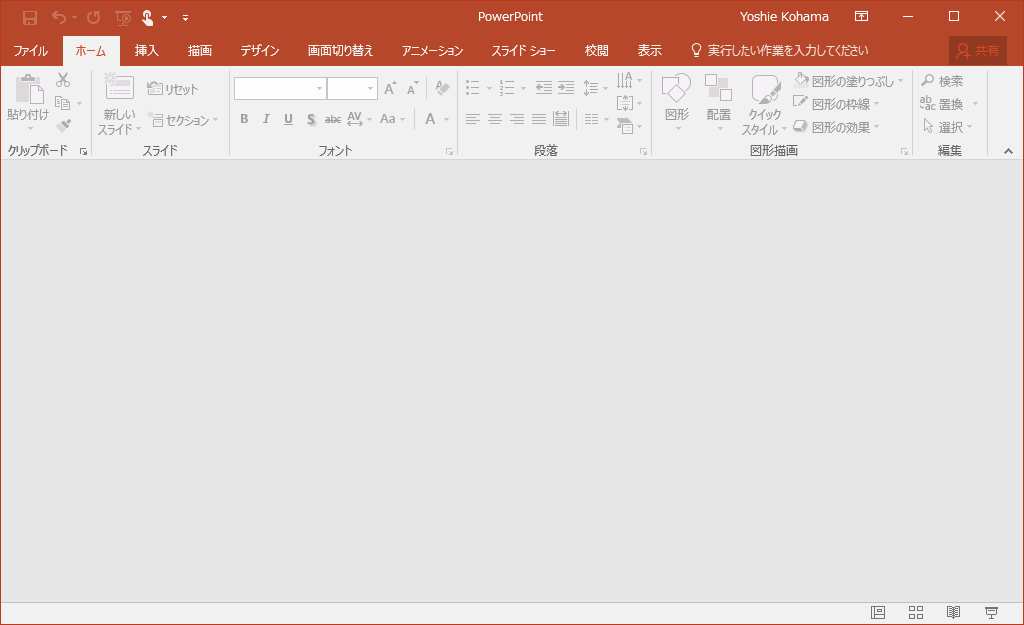Open Customize Quick Access Toolbar dropdown
Screen dimensions: 1024x625
[x=185, y=18]
